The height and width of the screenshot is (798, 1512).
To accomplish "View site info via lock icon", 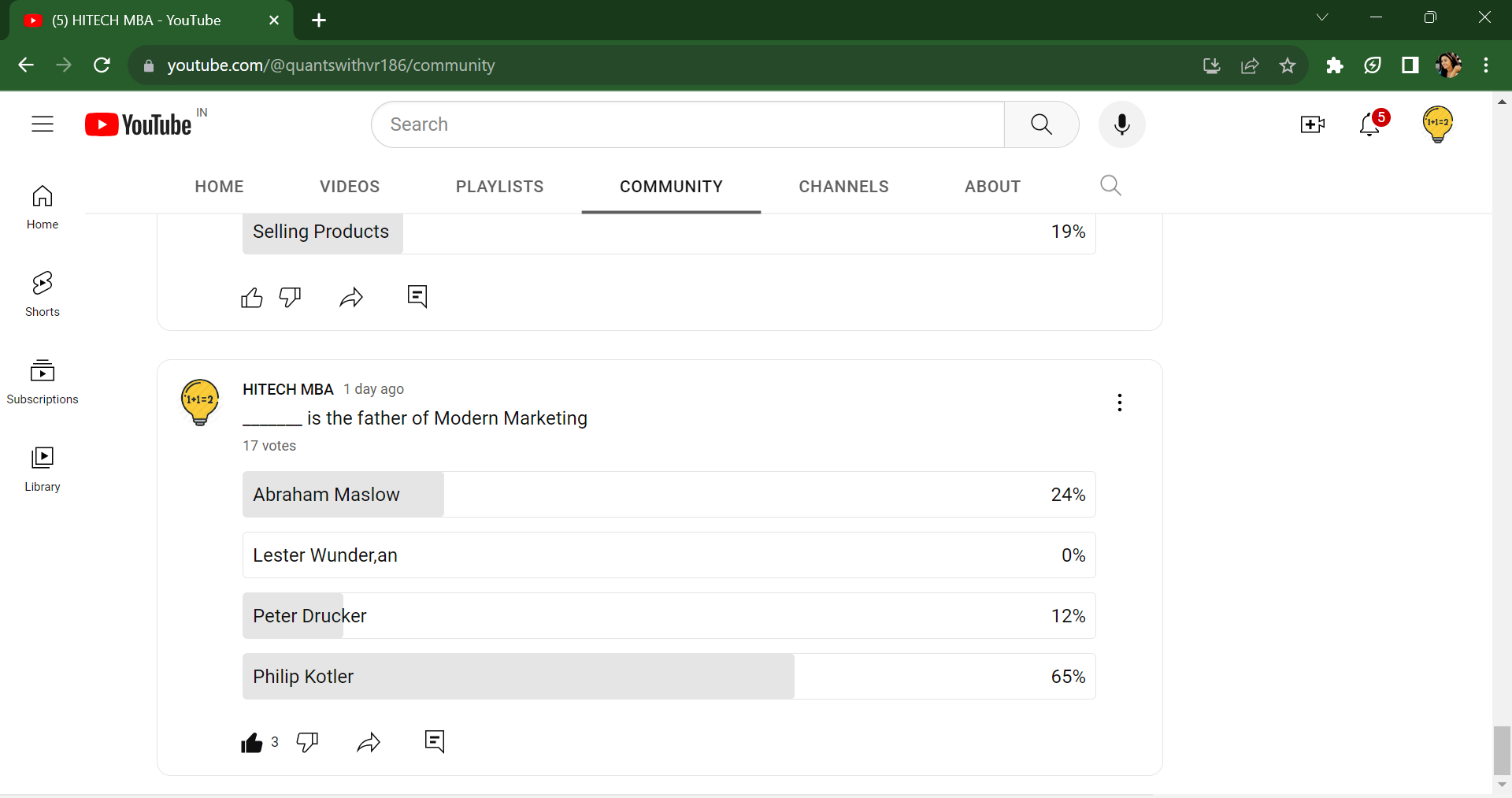I will point(148,65).
